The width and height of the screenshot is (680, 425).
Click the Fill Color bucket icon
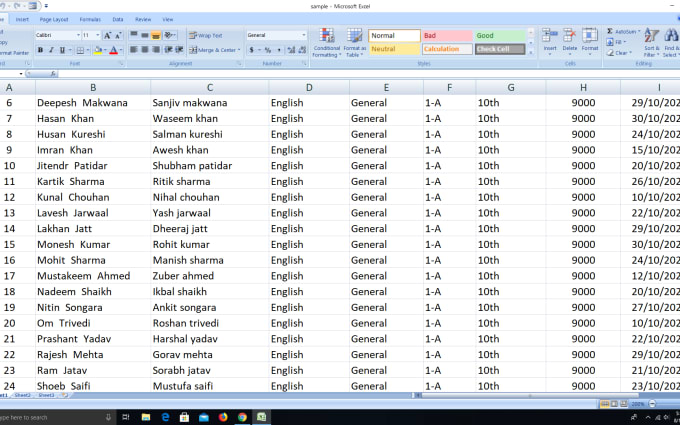tap(98, 50)
